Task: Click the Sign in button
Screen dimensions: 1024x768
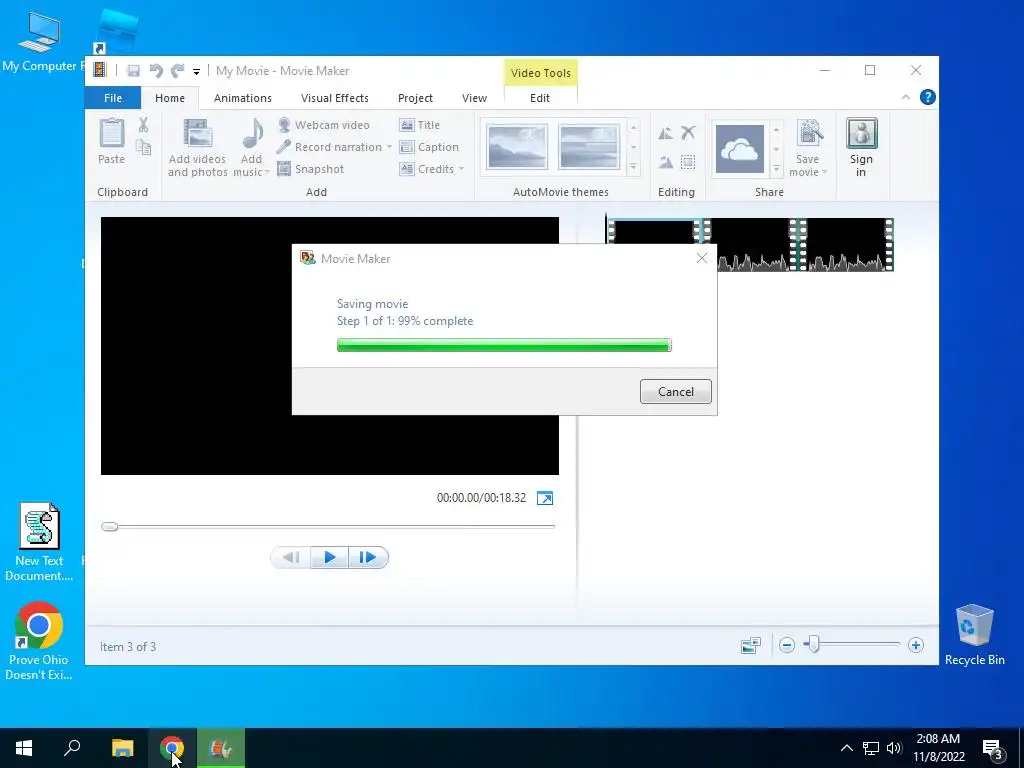Action: coord(861,148)
